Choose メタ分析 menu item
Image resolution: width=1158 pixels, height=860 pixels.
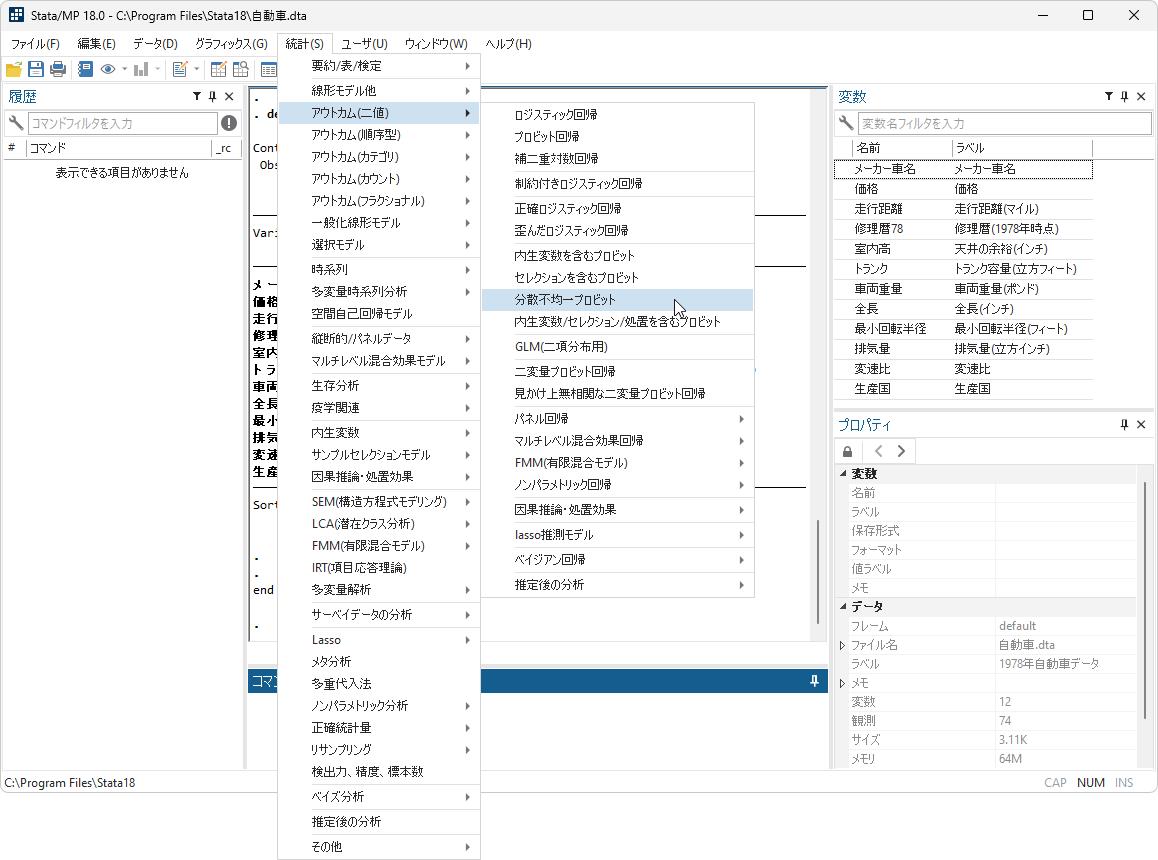click(x=379, y=661)
